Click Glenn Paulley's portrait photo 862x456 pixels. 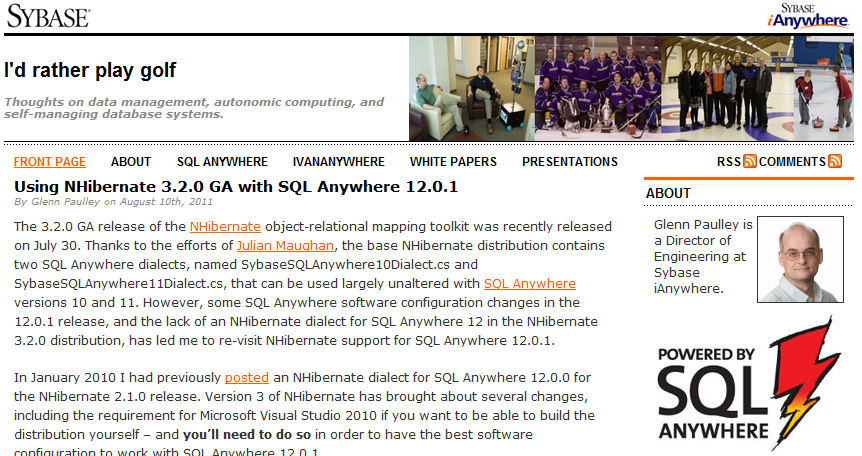click(800, 259)
